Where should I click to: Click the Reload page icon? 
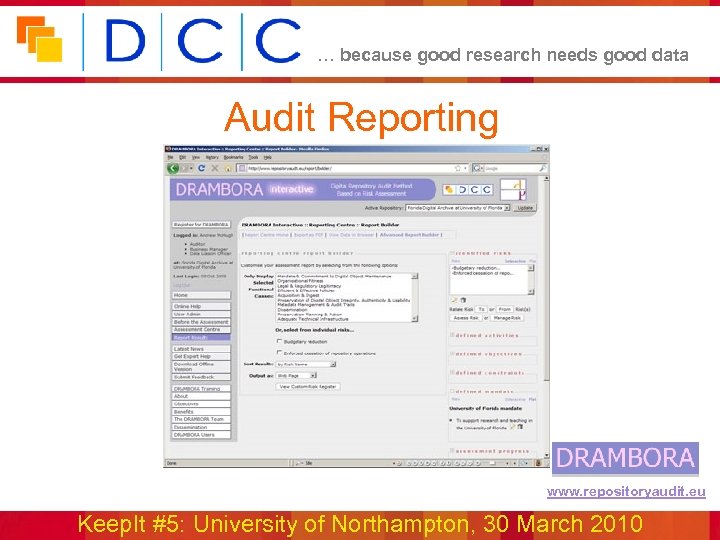pos(201,169)
